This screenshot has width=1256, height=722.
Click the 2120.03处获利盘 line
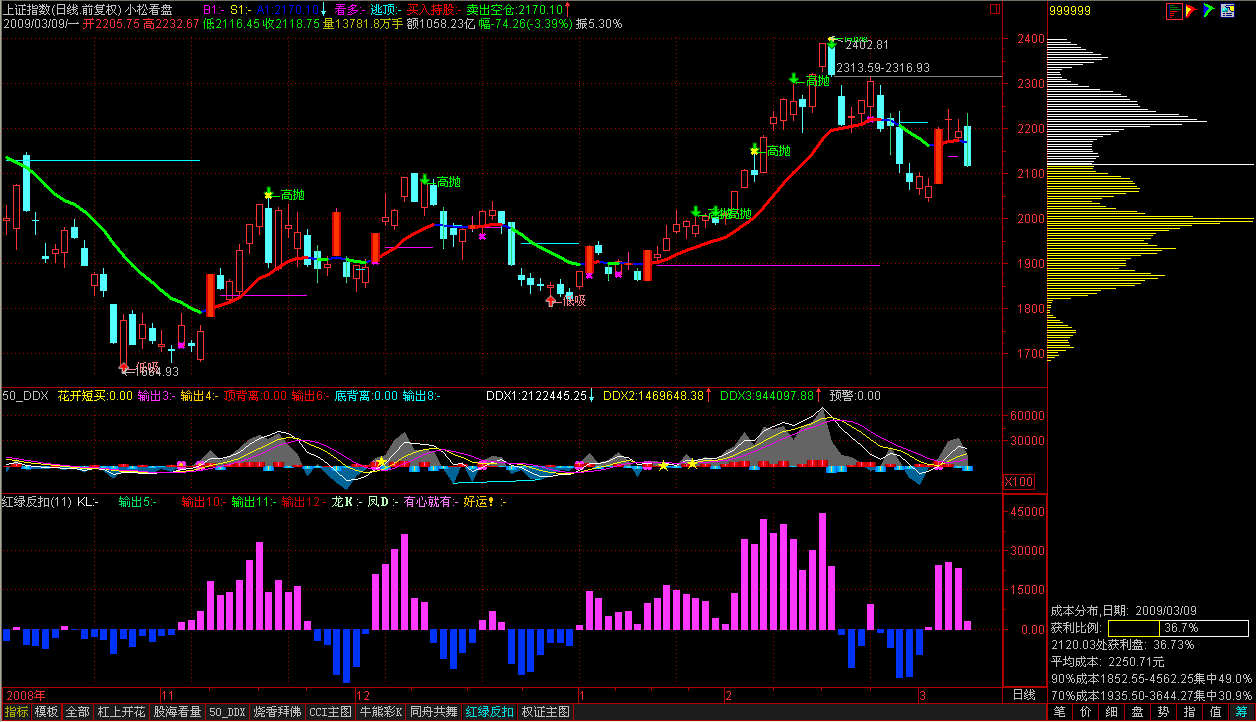[x=1122, y=645]
